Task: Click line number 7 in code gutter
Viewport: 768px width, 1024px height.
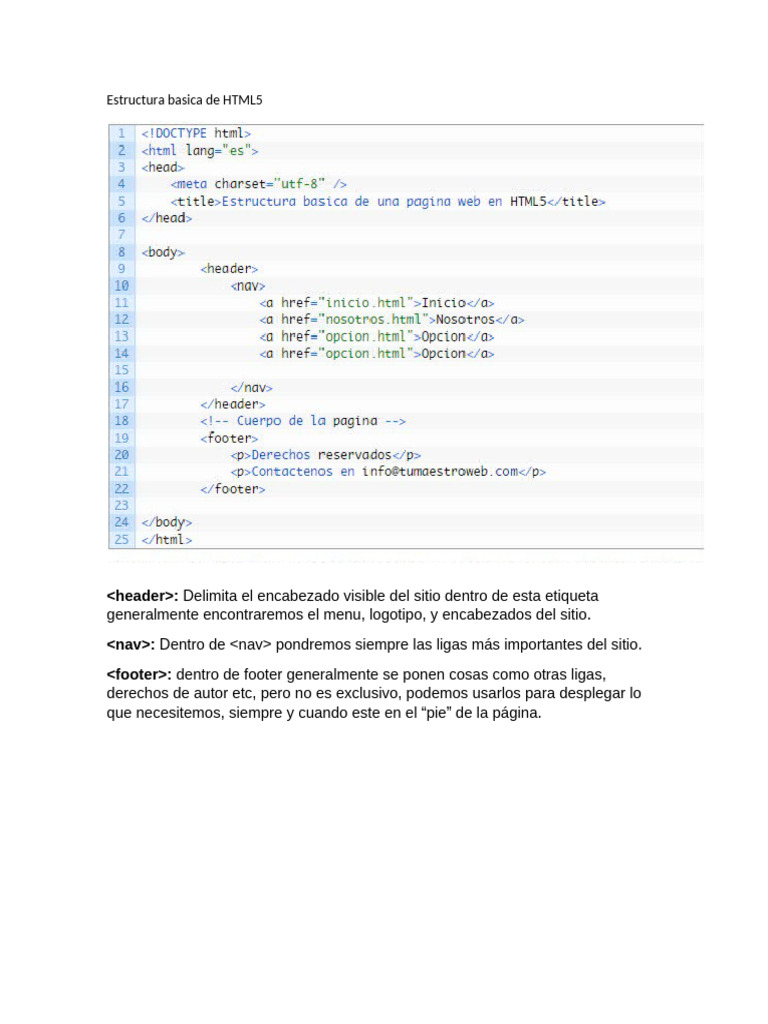Action: (x=121, y=235)
